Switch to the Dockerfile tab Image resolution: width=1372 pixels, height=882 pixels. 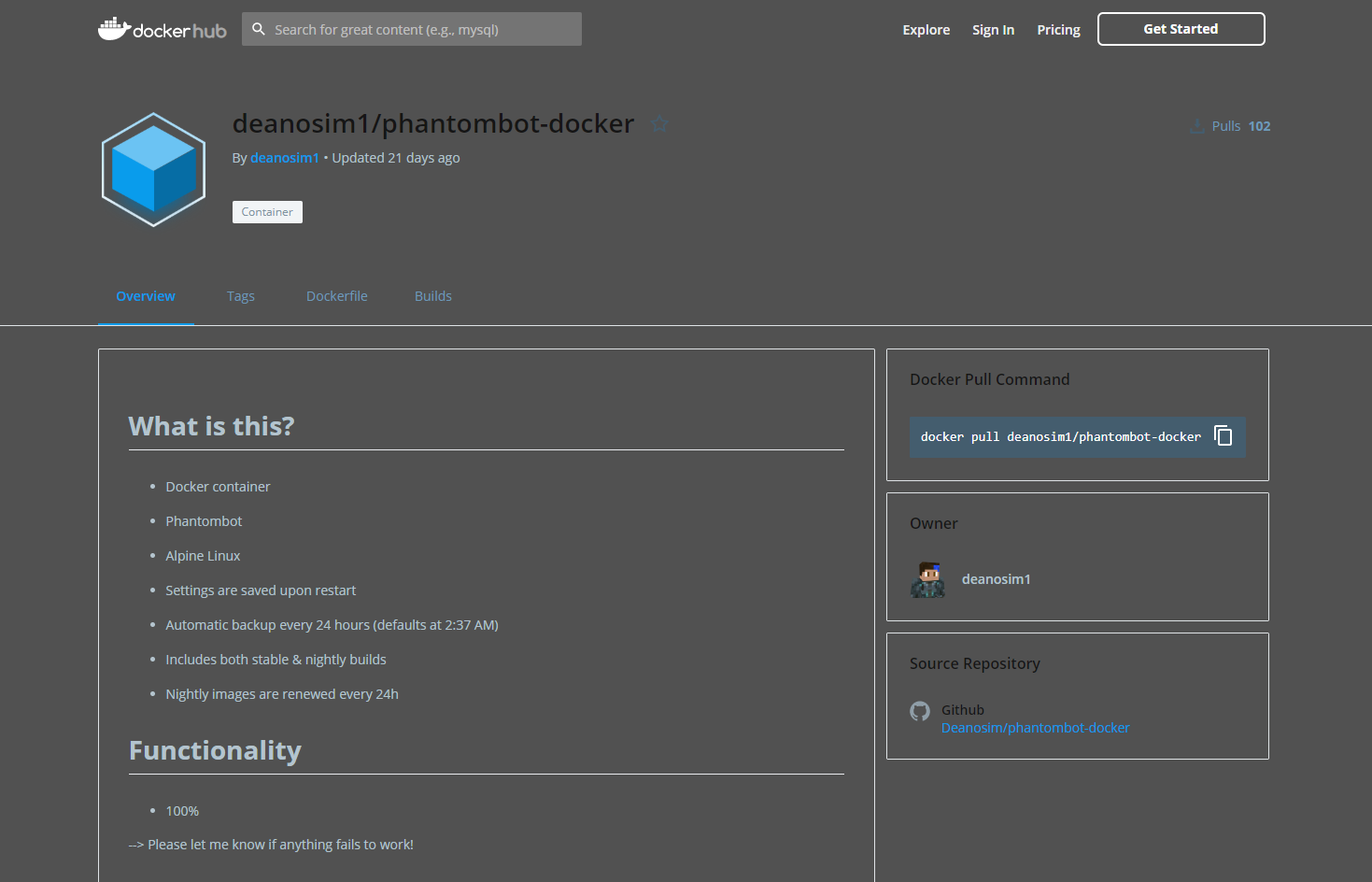(337, 296)
